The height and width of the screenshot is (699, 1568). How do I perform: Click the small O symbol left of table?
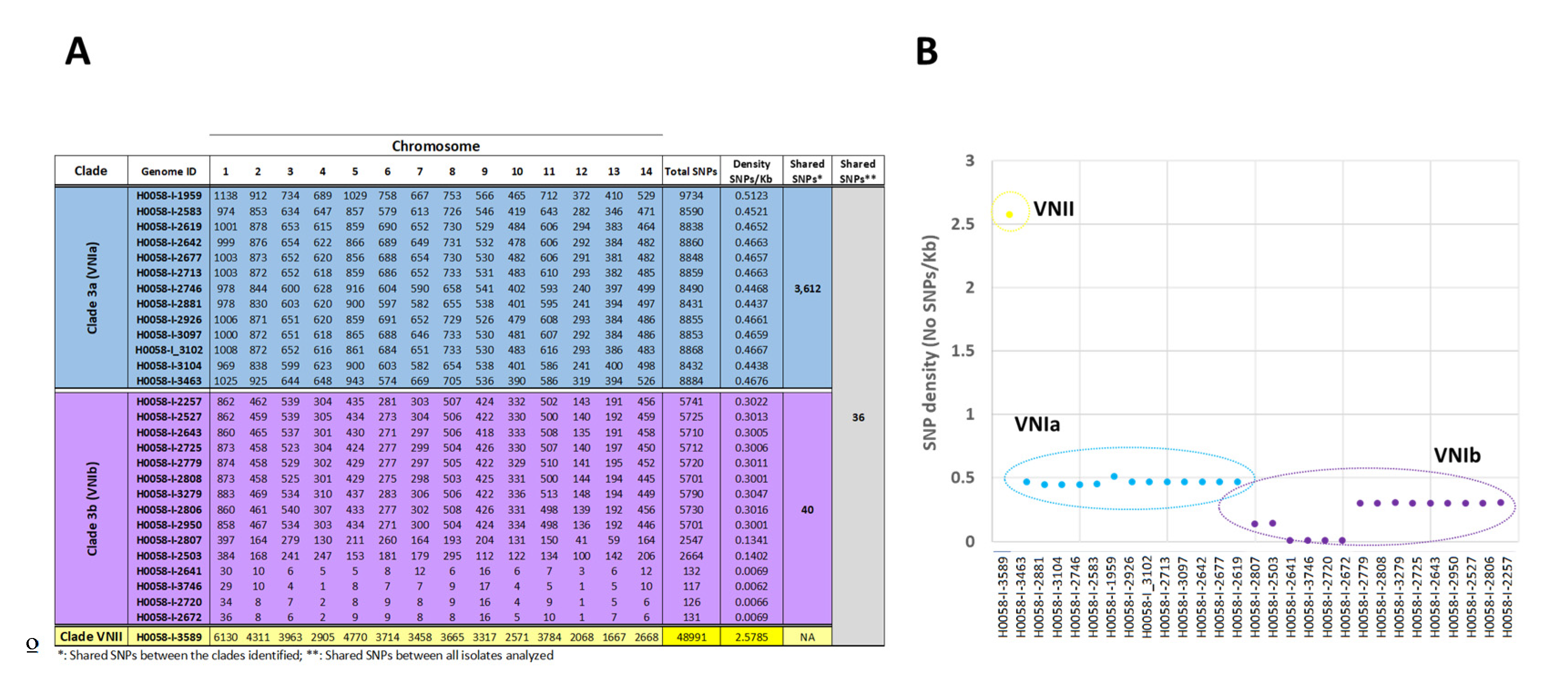click(32, 643)
